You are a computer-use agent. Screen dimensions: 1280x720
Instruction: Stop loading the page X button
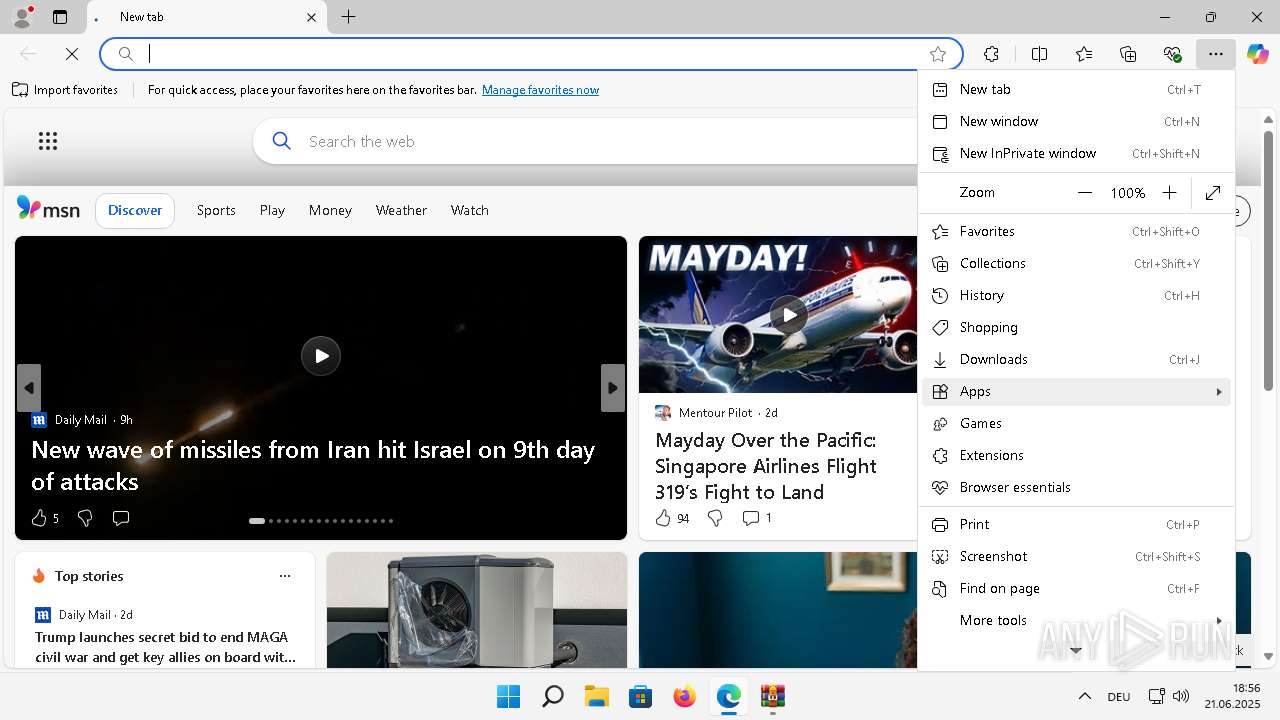(x=72, y=54)
